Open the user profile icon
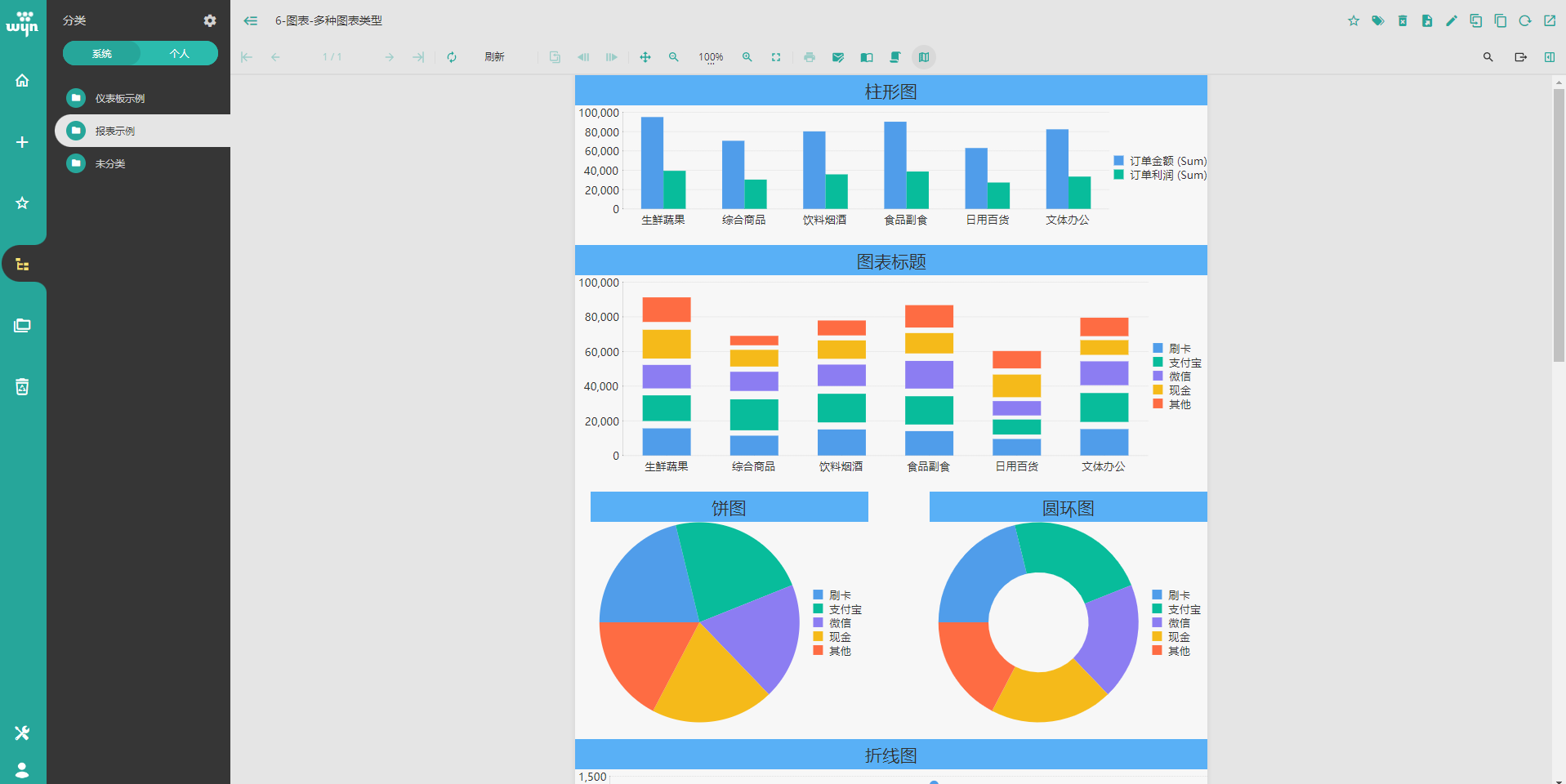 tap(22, 769)
